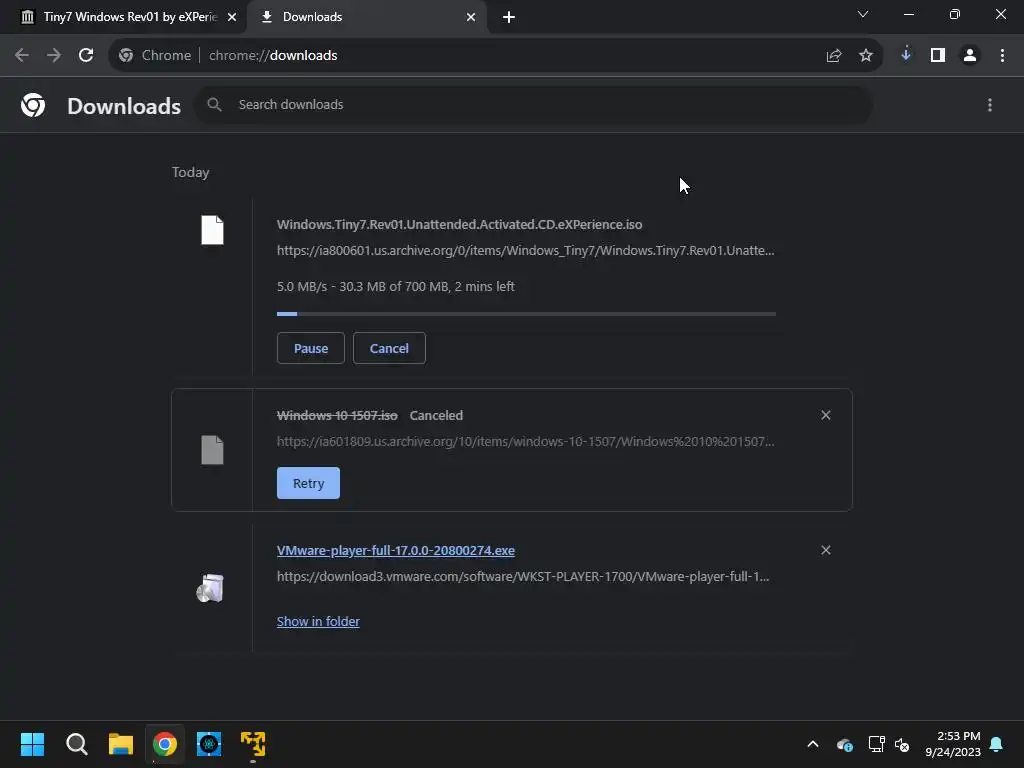This screenshot has height=768, width=1024.
Task: Open the yellow arrows app on taskbar
Action: 253,744
